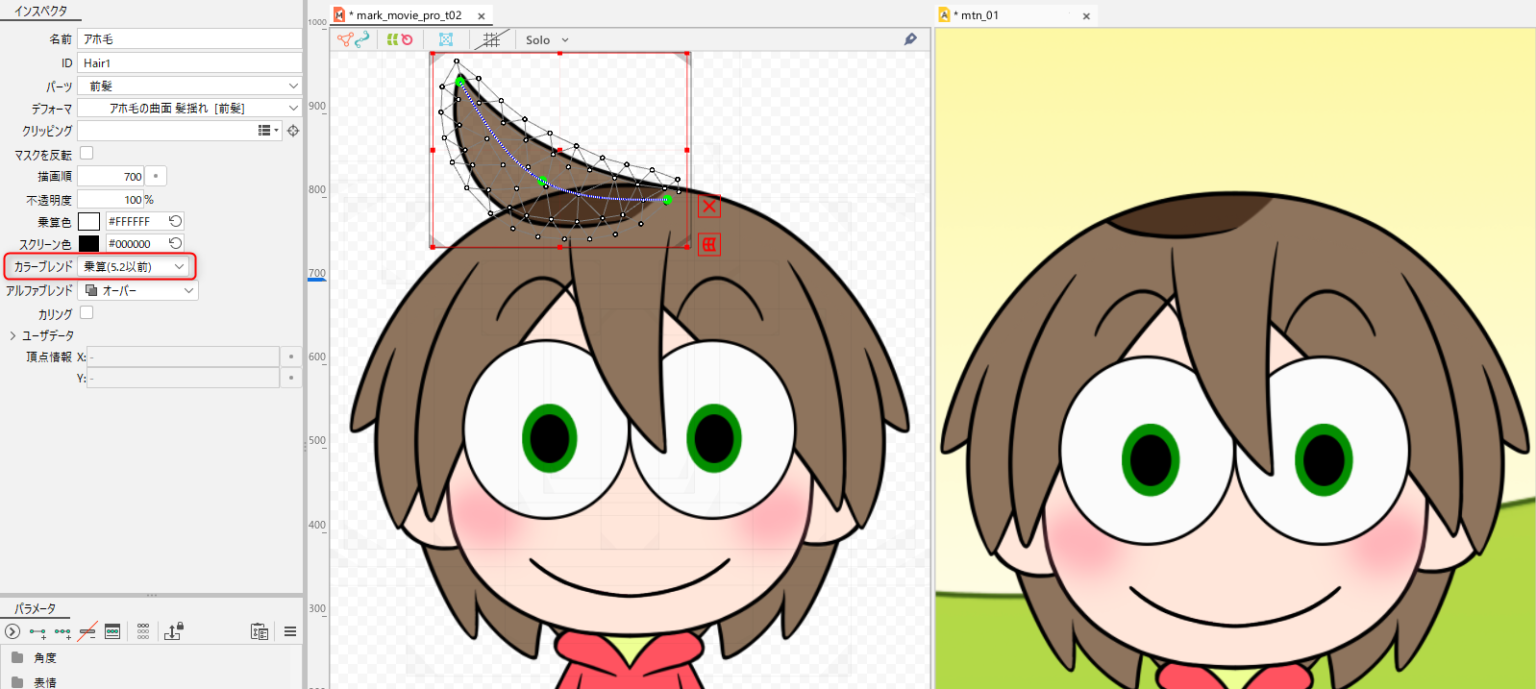Open the アルファブレンド dropdown
Image resolution: width=1536 pixels, height=689 pixels.
pyautogui.click(x=138, y=290)
